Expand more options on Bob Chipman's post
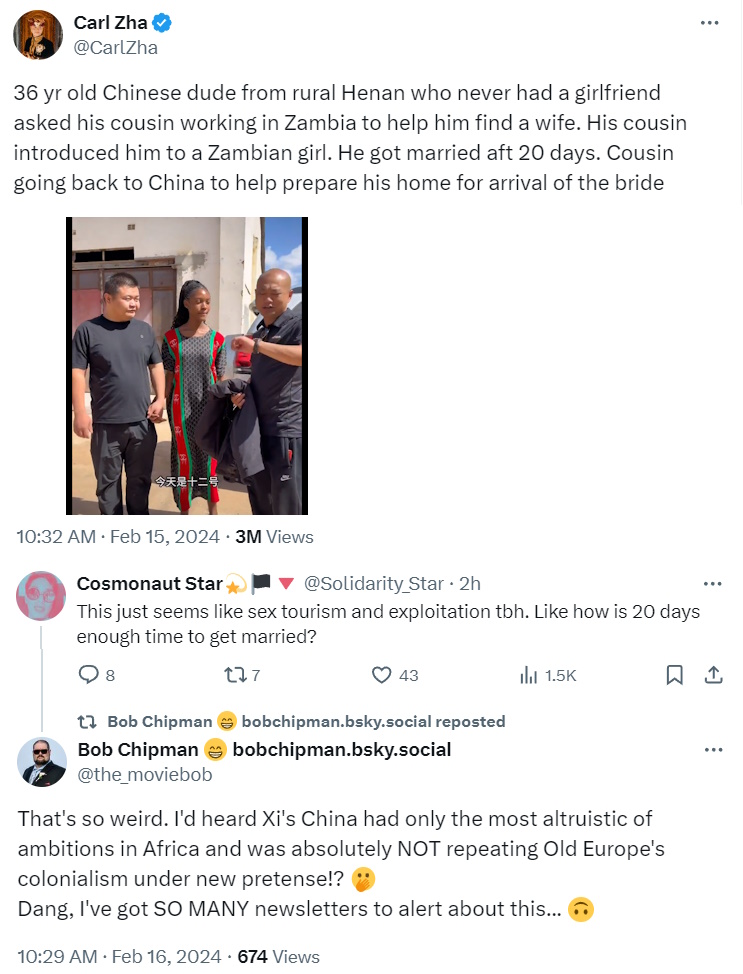 712,749
